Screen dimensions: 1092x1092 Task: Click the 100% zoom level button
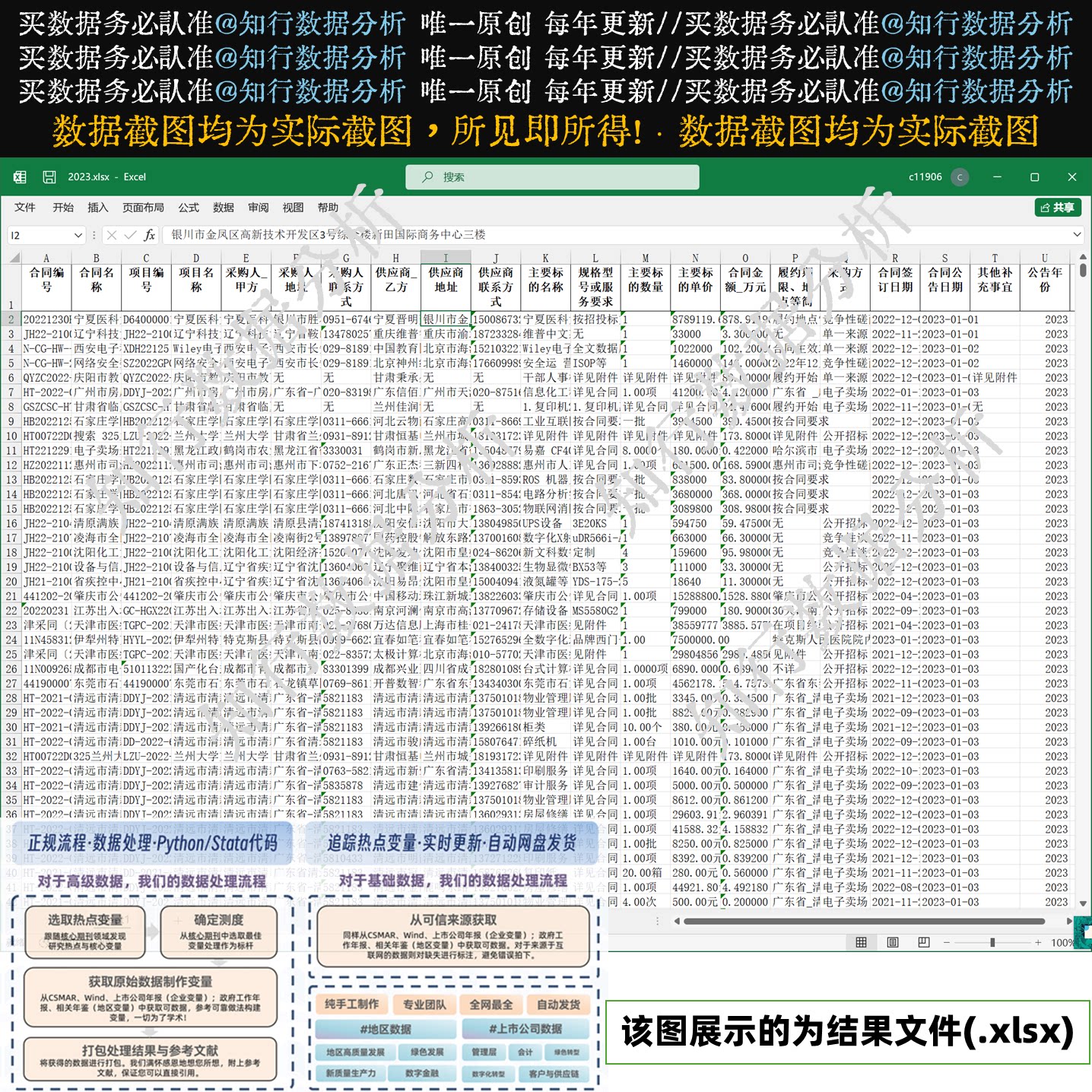[x=1062, y=942]
